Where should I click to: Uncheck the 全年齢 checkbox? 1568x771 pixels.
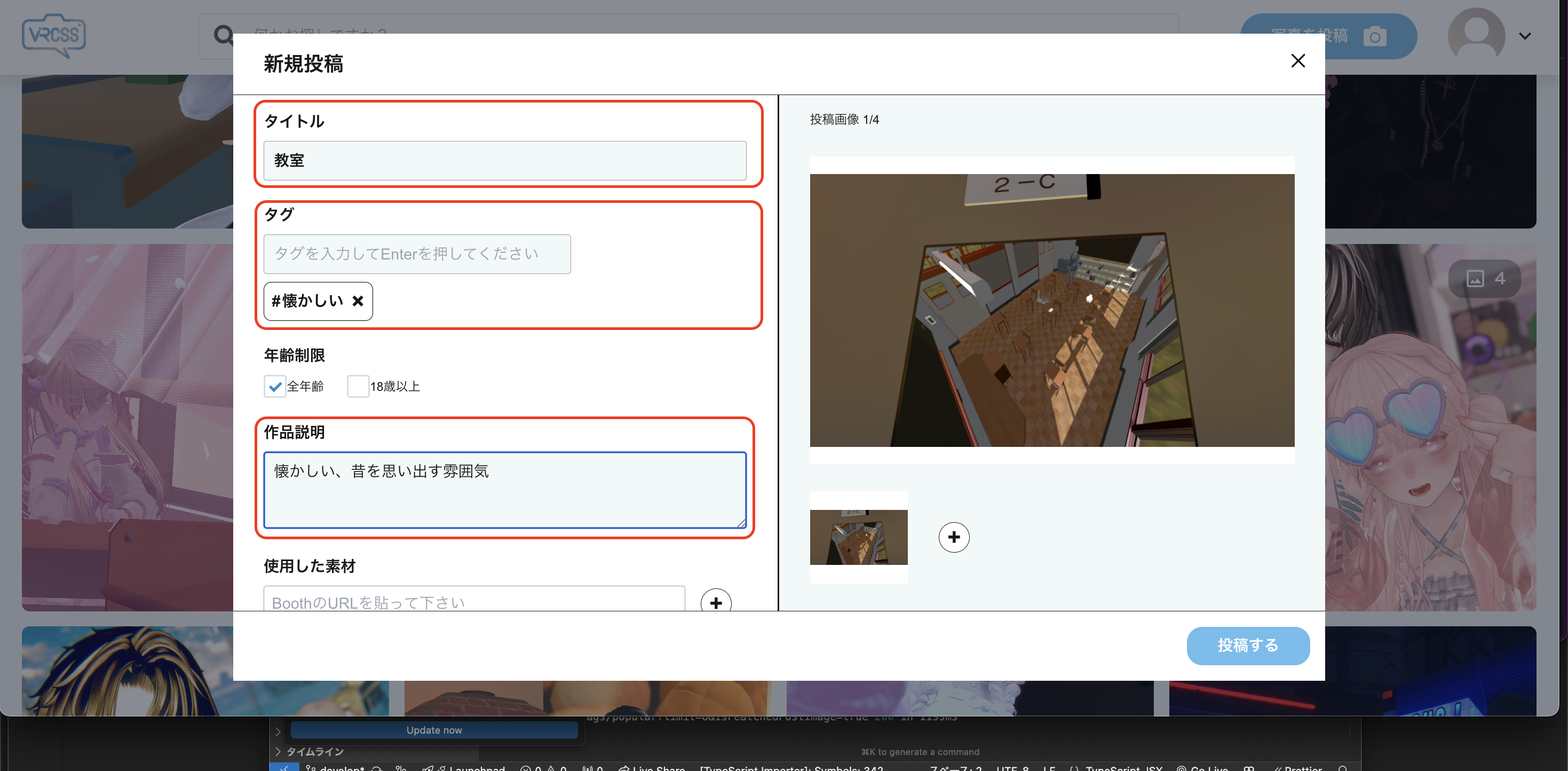coord(274,386)
